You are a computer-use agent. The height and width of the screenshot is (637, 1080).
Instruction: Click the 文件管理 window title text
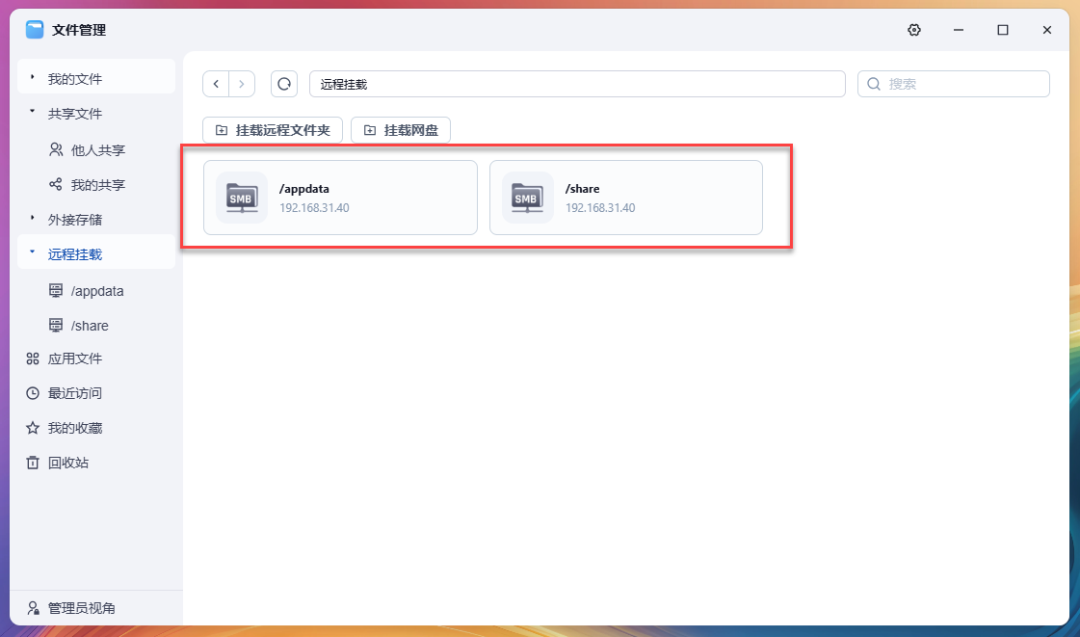click(79, 30)
